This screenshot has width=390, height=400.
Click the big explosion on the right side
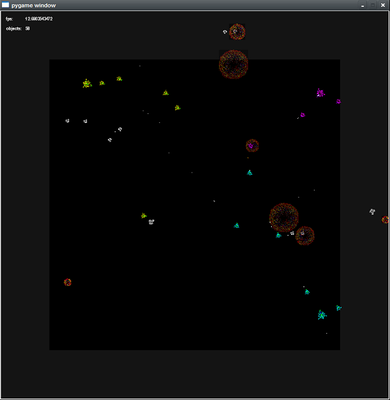[x=284, y=218]
